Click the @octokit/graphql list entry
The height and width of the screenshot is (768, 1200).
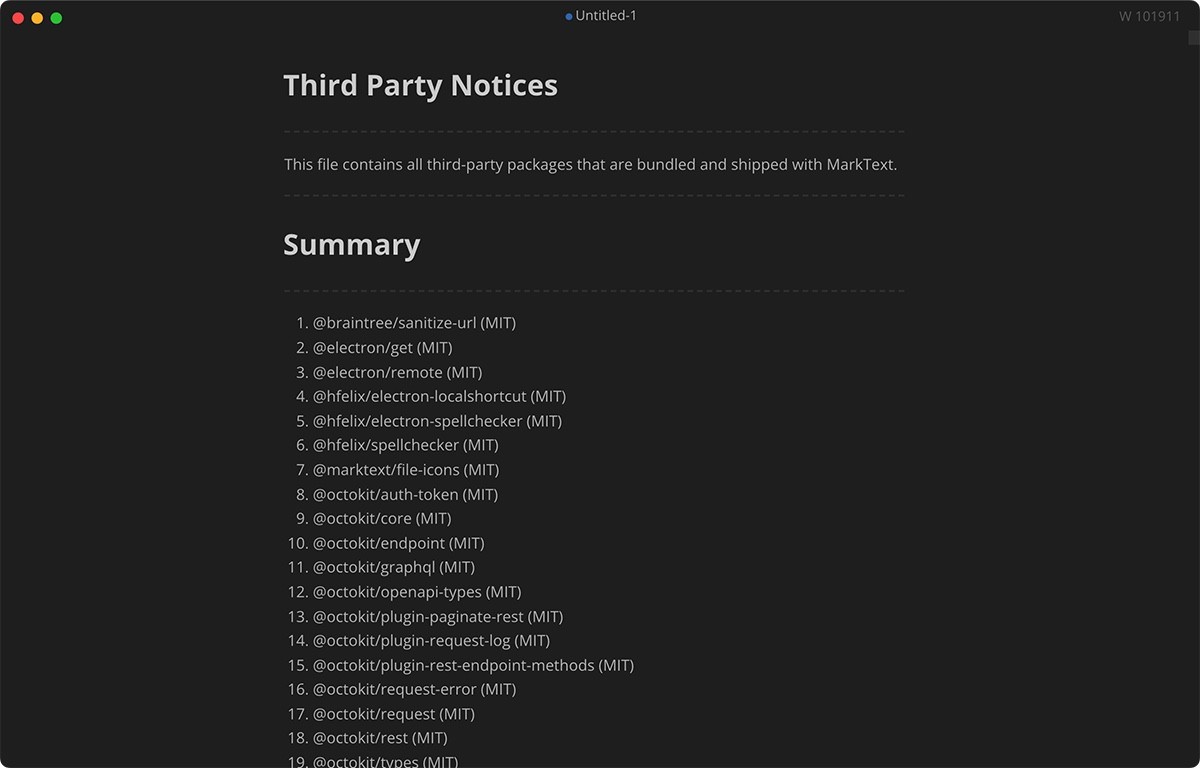(394, 567)
